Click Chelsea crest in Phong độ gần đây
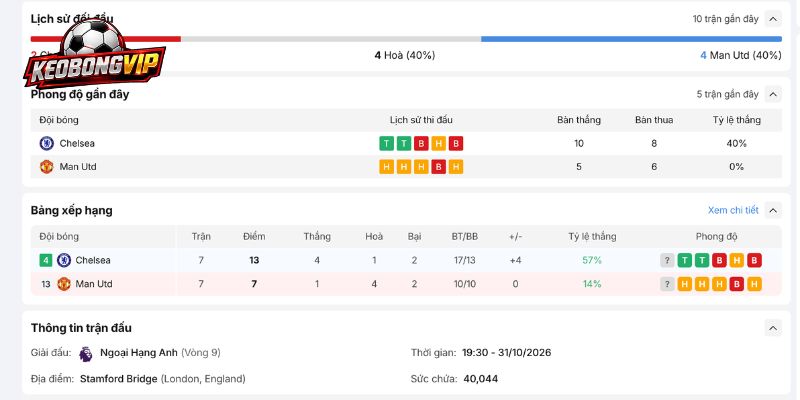Viewport: 800px width, 400px height. (x=46, y=143)
